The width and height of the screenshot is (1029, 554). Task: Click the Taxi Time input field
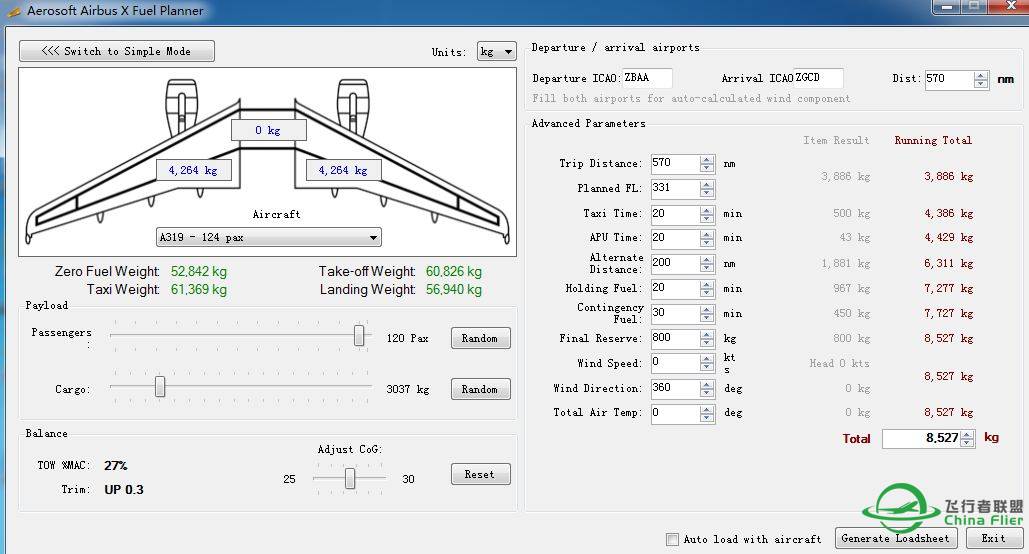tap(675, 214)
